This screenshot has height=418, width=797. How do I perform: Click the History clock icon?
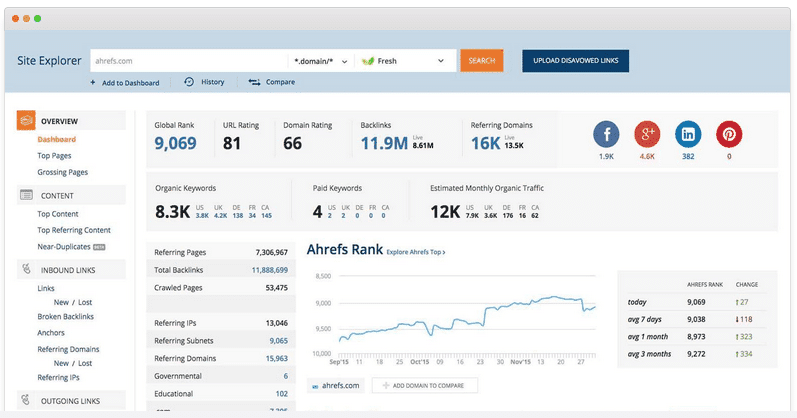coord(189,82)
